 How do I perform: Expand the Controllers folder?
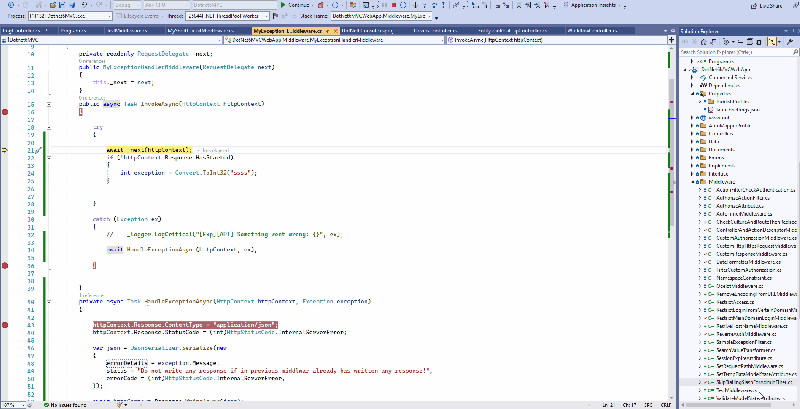pos(693,134)
